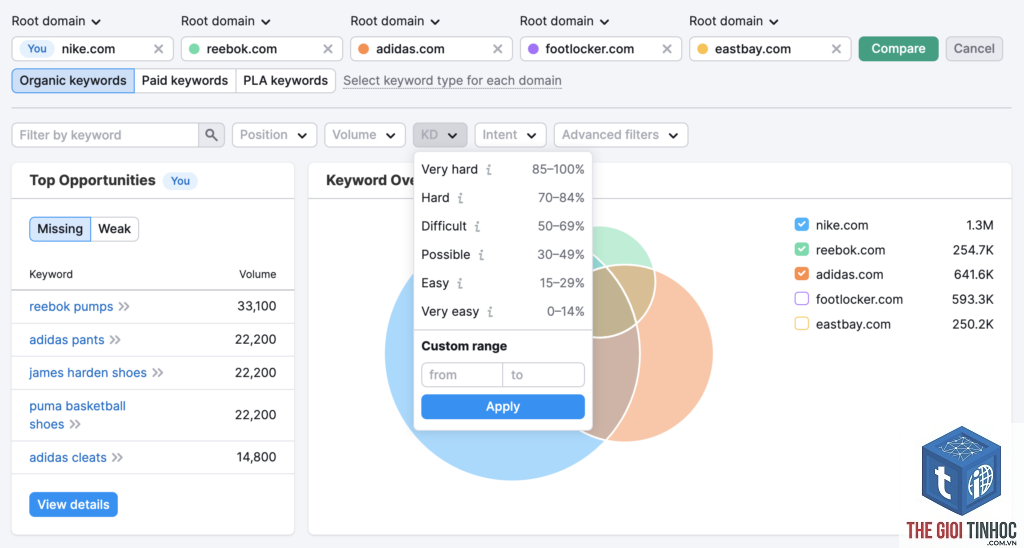Click the Cancel button
This screenshot has width=1024, height=548.
pos(974,49)
